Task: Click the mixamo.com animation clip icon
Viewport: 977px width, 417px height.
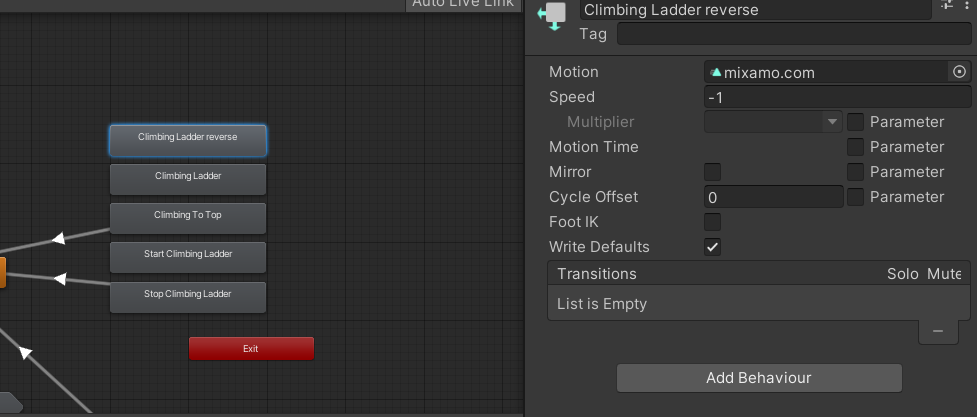Action: [x=716, y=73]
